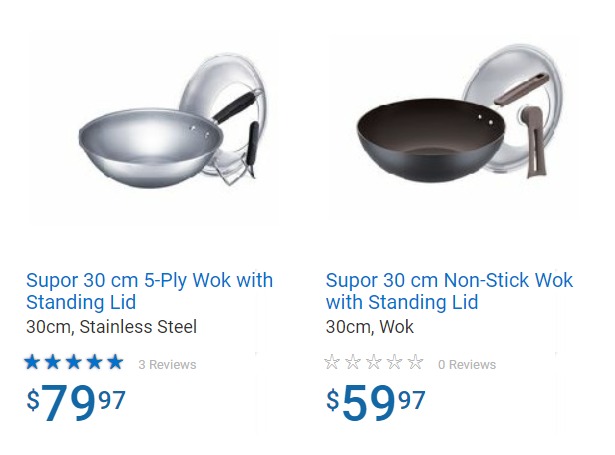The width and height of the screenshot is (615, 455).
Task: Click the 30cm, Wok description text
Action: click(369, 327)
